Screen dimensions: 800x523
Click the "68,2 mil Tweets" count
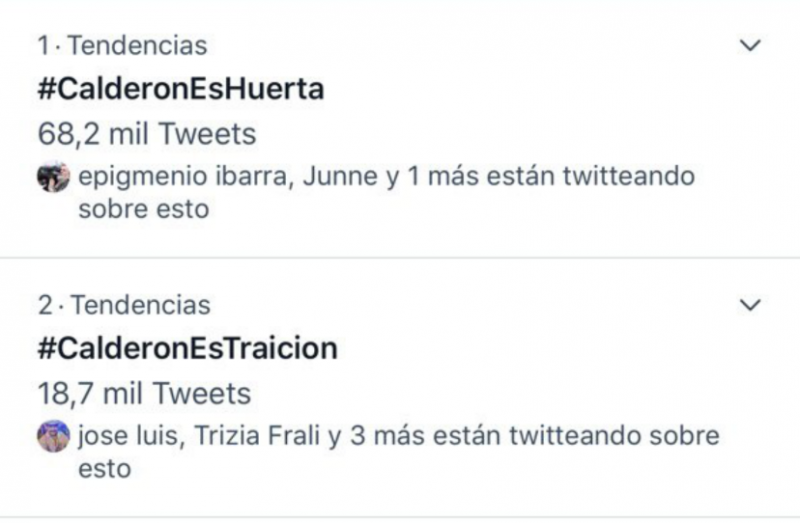(x=146, y=133)
